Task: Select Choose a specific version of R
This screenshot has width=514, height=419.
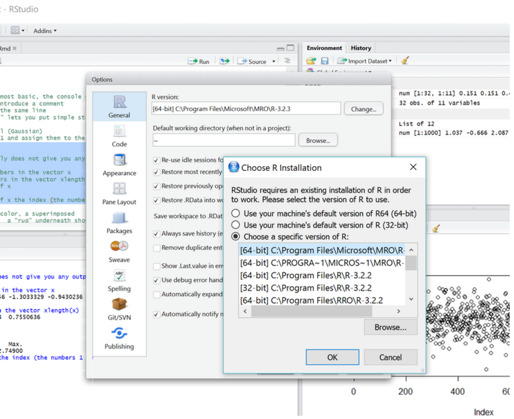Action: 235,236
